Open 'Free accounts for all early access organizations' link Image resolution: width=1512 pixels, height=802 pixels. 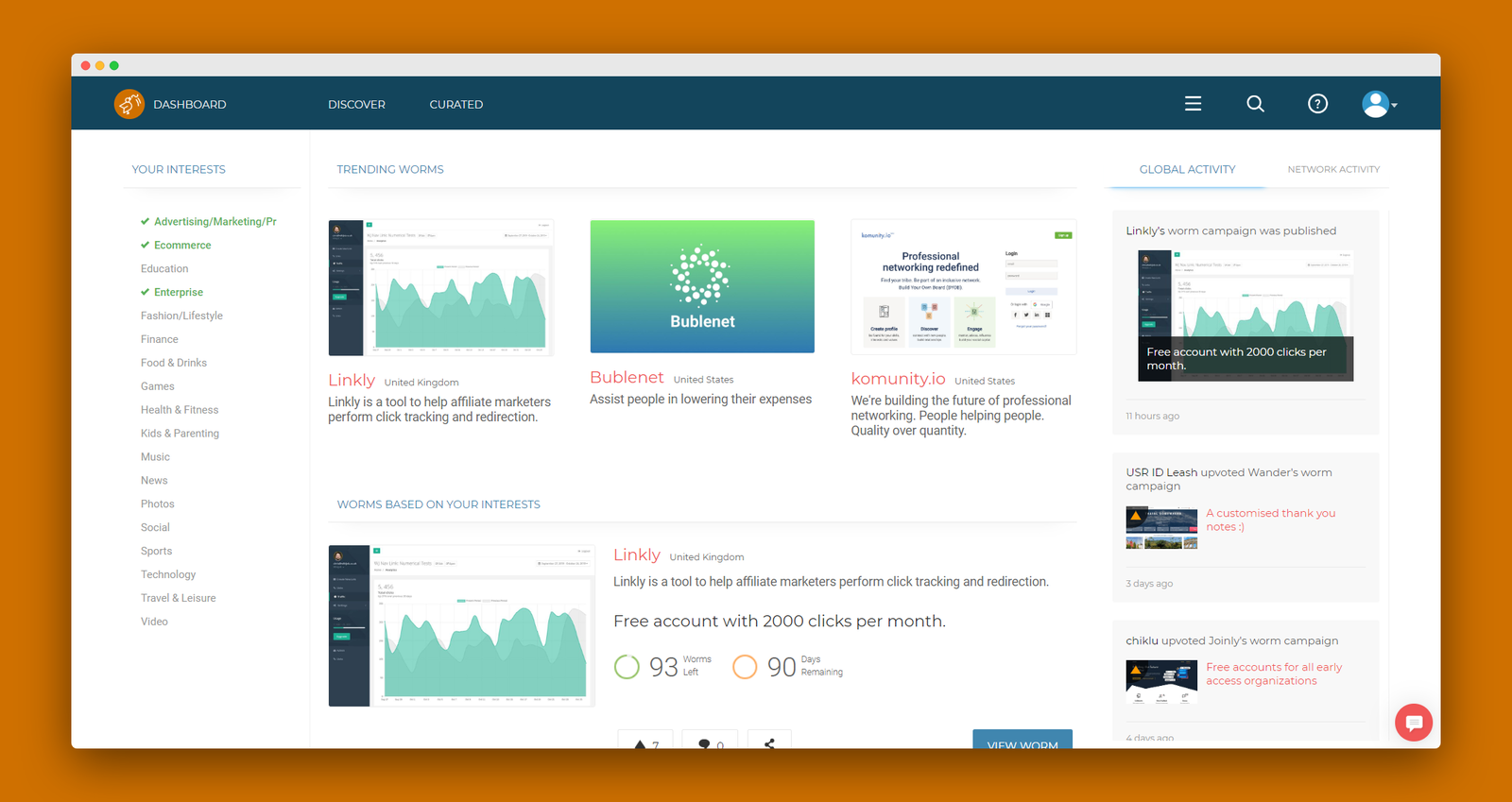point(1273,674)
